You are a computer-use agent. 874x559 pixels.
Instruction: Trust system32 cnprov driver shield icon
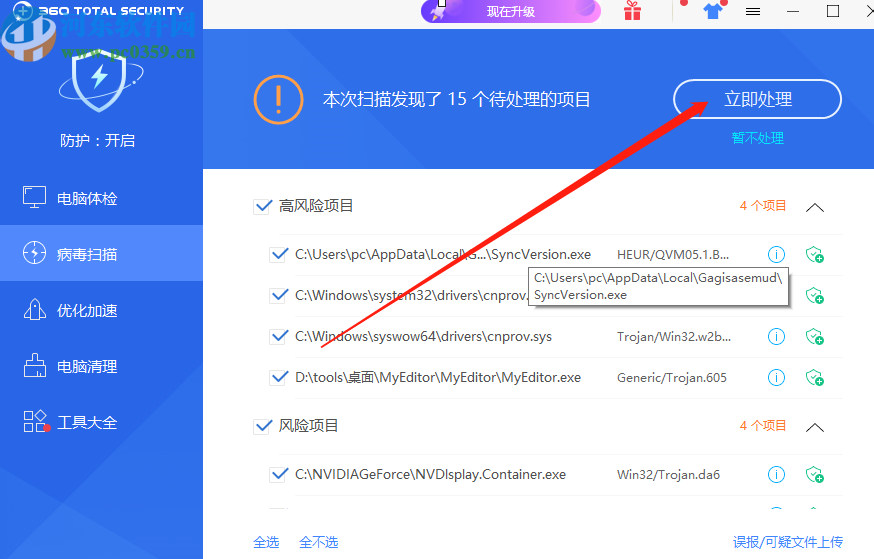[x=814, y=295]
